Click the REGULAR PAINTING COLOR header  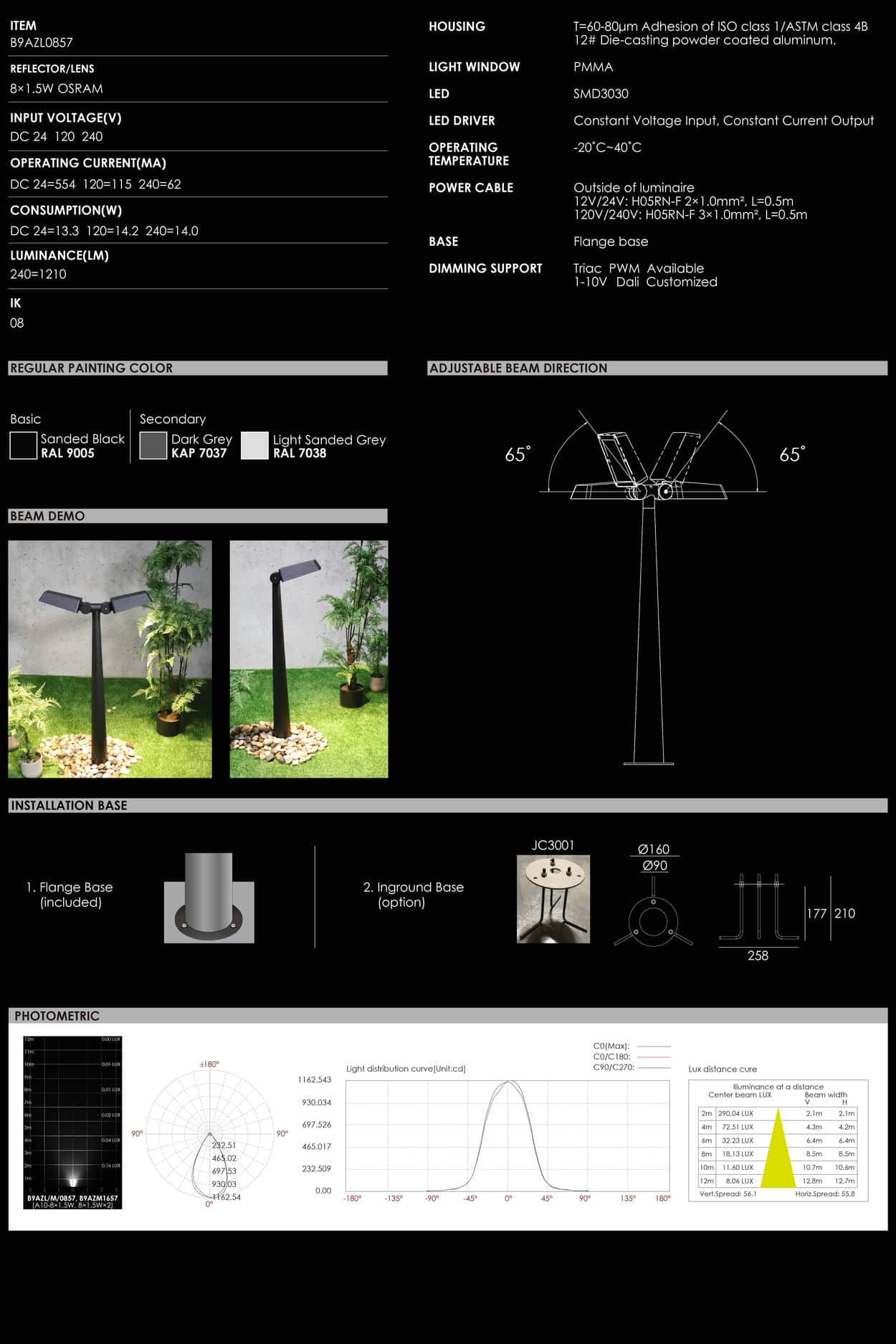91,368
